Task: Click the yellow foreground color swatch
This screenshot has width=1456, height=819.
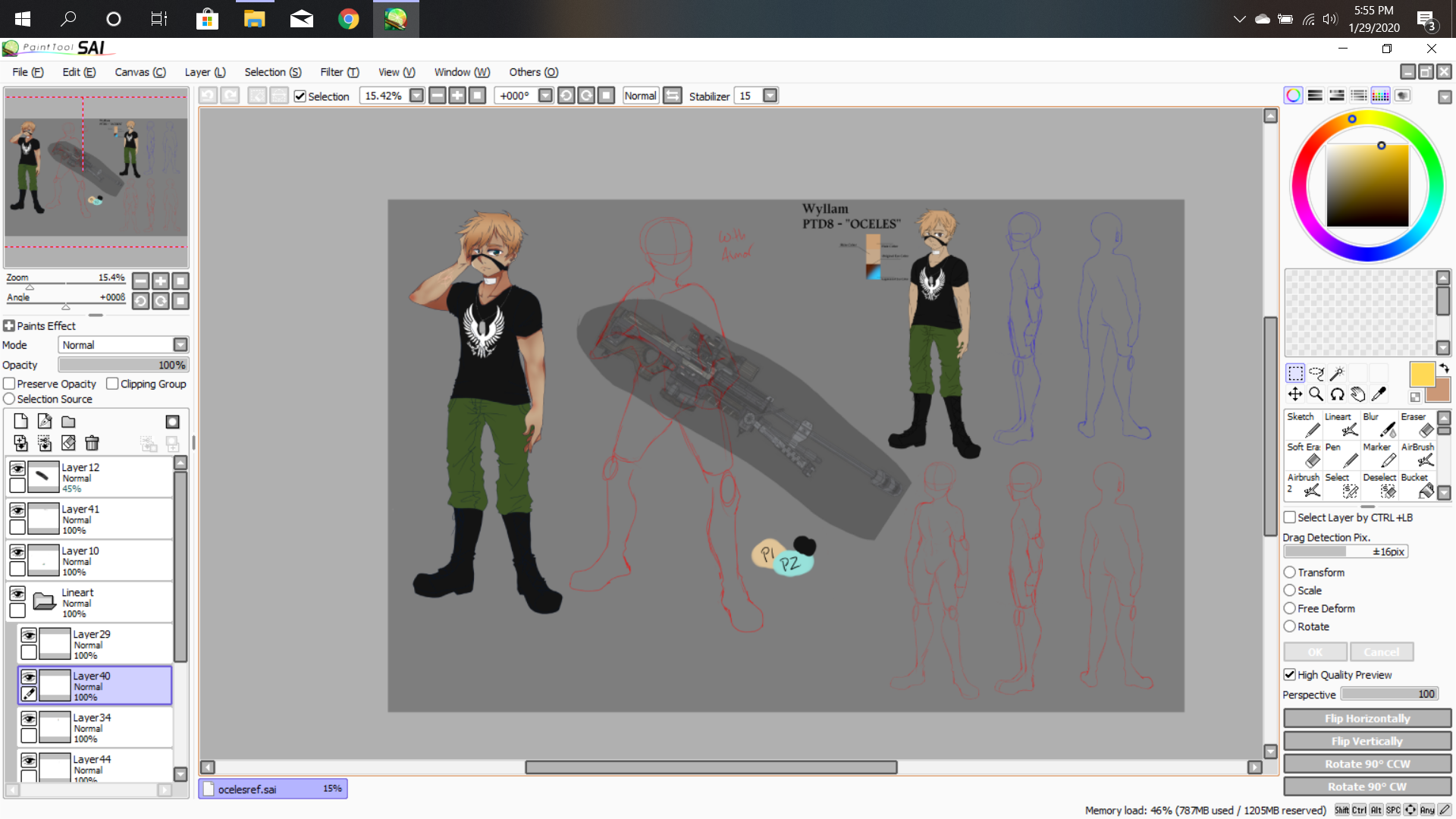Action: [x=1422, y=374]
